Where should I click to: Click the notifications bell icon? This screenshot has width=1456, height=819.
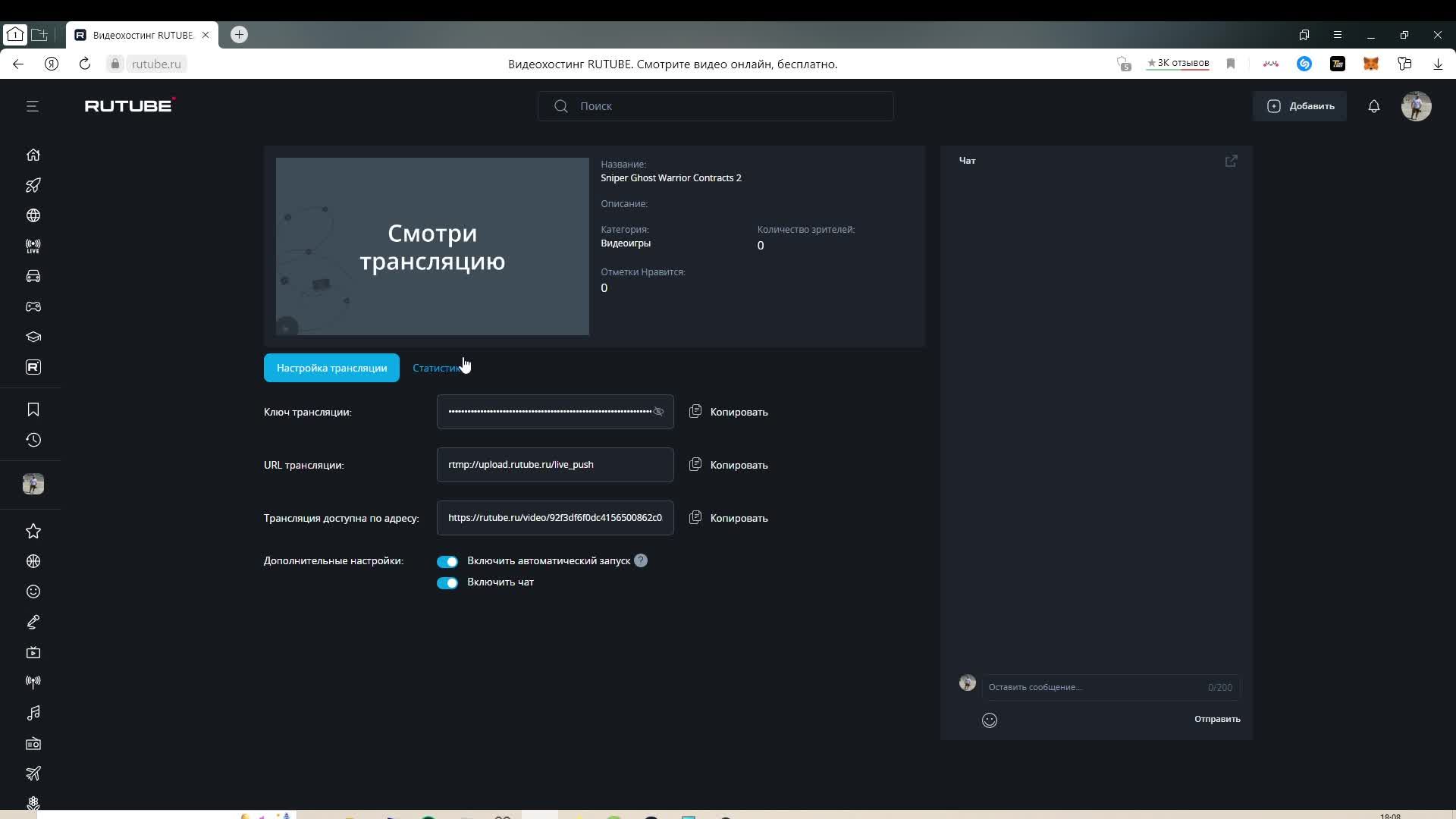(x=1373, y=106)
